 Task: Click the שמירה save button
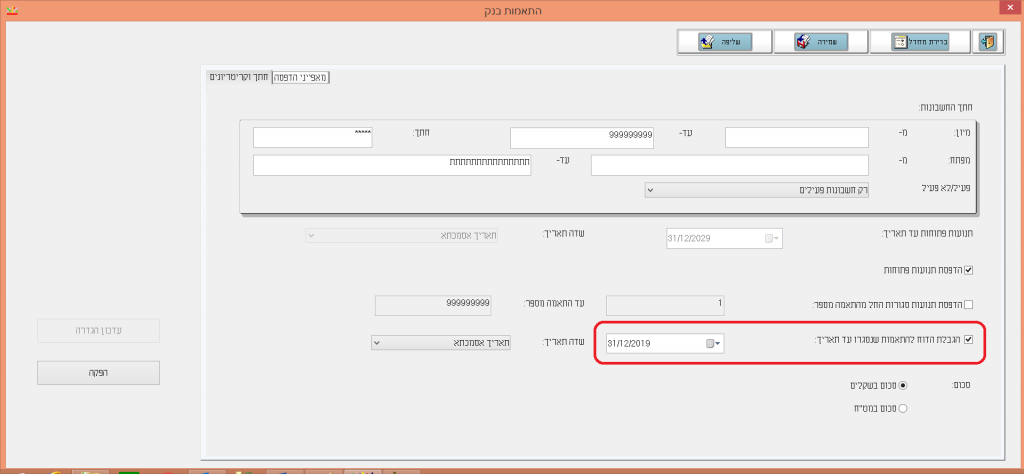(821, 42)
